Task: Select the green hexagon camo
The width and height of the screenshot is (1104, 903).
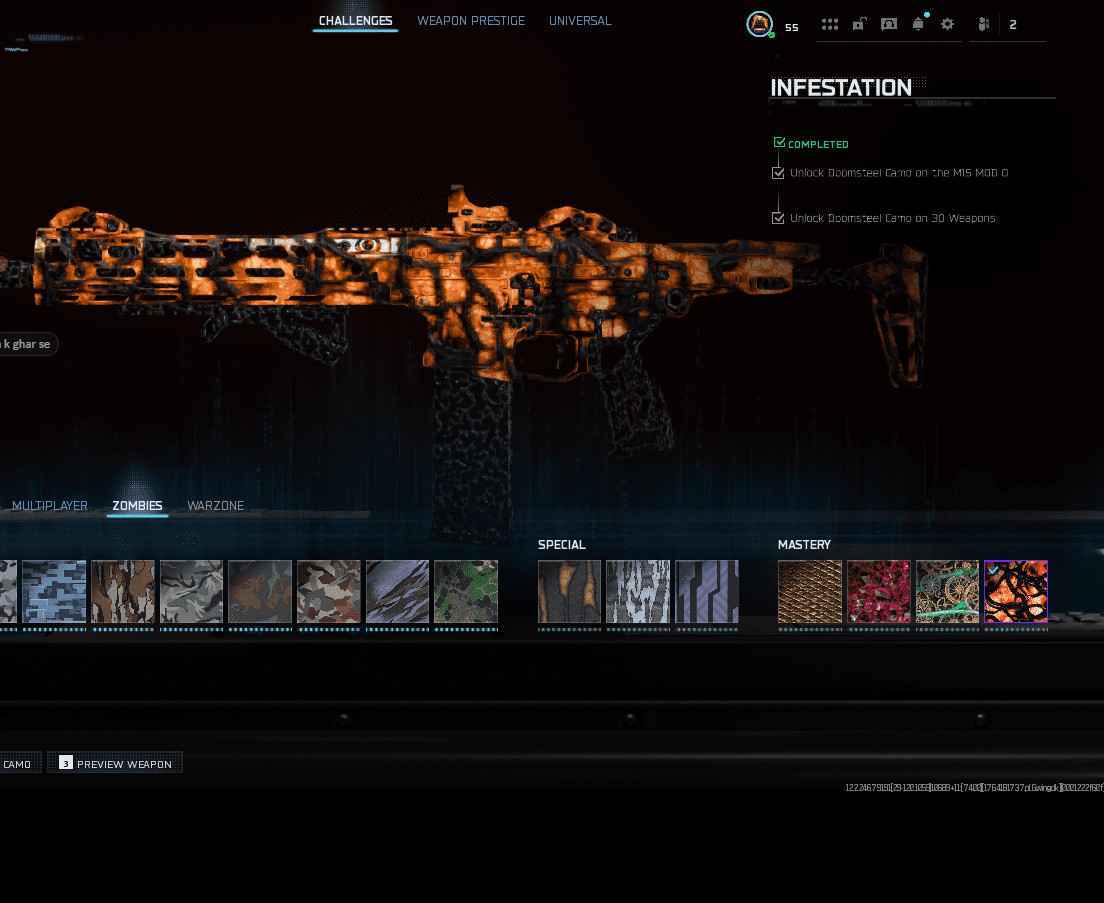Action: [466, 591]
